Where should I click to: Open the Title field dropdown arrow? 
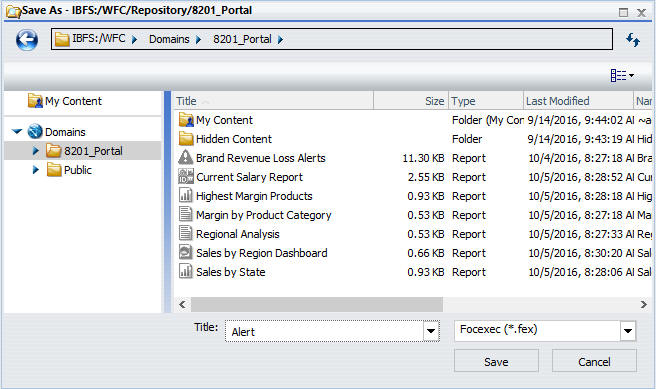[431, 332]
